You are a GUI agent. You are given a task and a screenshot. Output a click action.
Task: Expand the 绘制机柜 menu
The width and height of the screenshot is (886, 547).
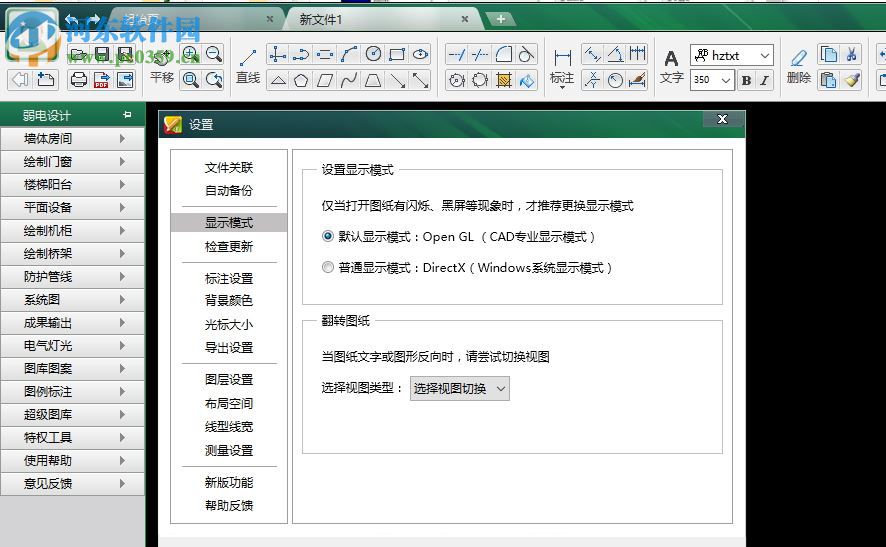point(72,231)
